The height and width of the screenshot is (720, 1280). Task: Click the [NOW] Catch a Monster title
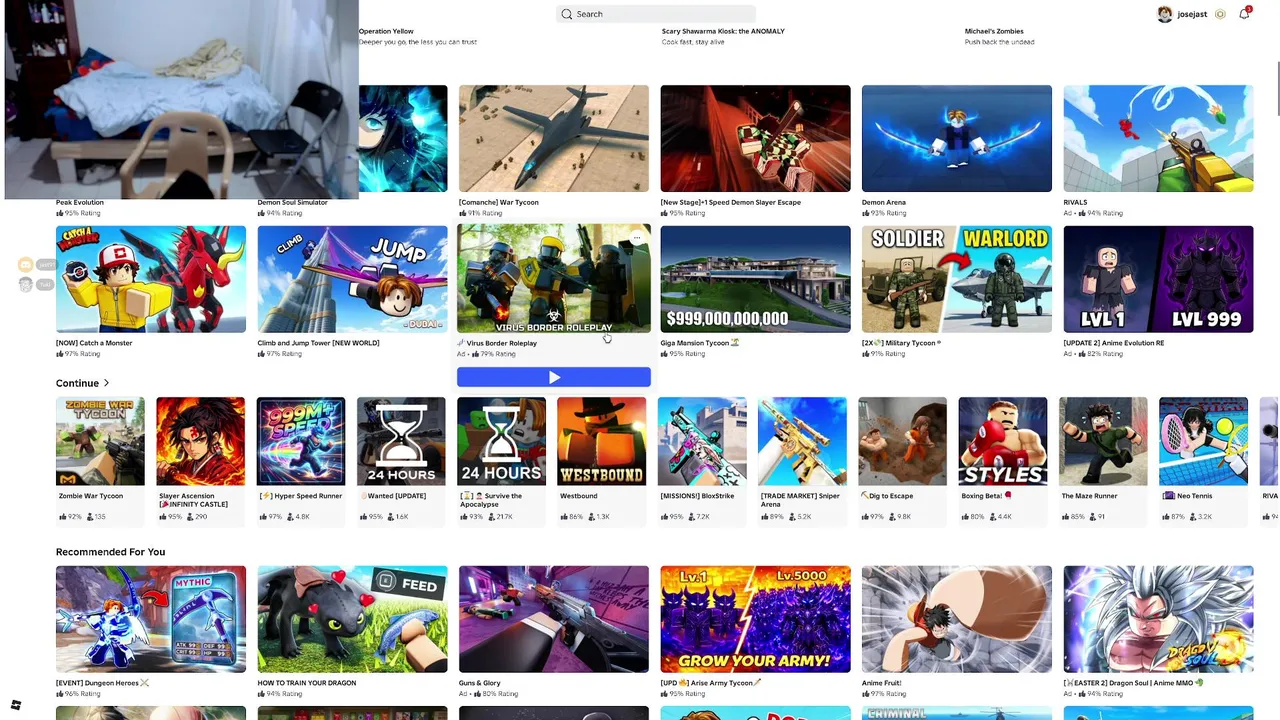[94, 343]
